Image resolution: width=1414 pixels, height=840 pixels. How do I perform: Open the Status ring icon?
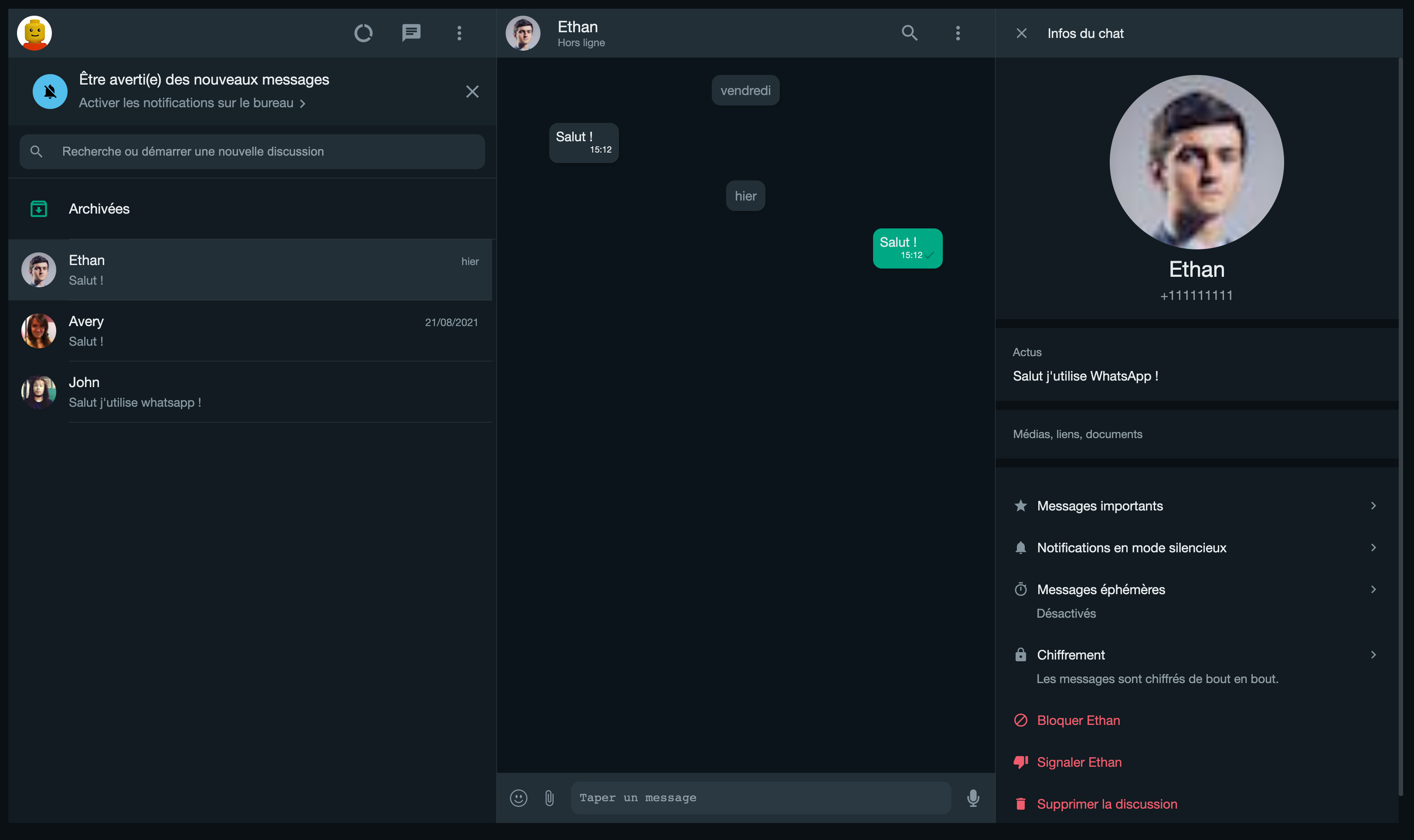[x=363, y=33]
